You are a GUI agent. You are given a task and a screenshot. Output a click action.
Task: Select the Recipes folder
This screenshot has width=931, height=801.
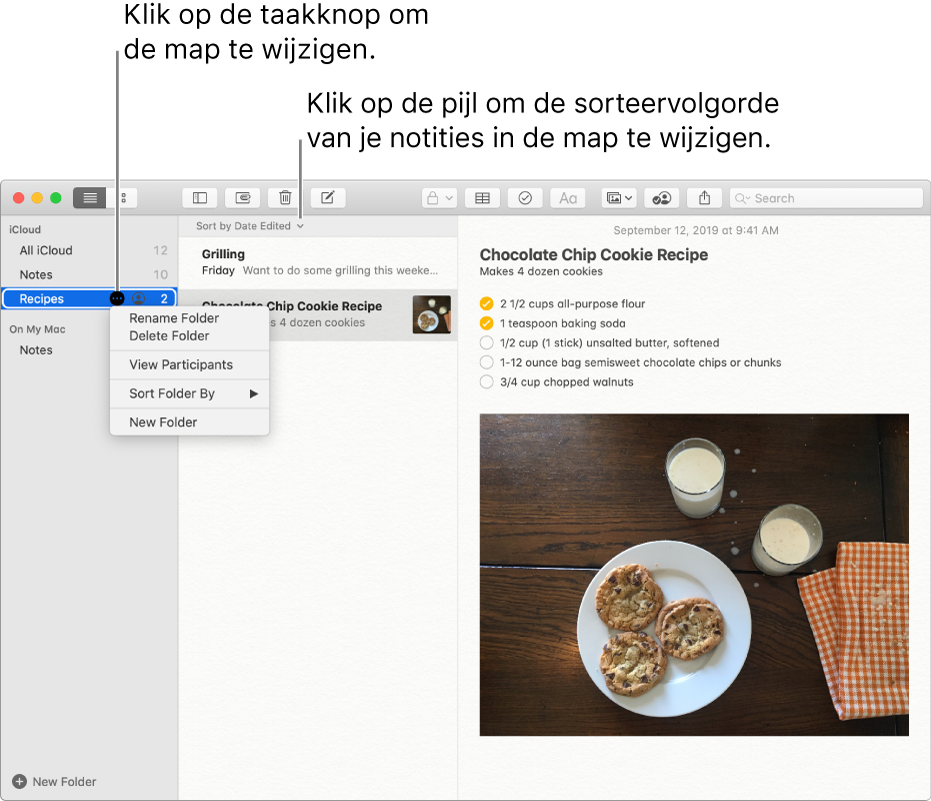[x=89, y=298]
